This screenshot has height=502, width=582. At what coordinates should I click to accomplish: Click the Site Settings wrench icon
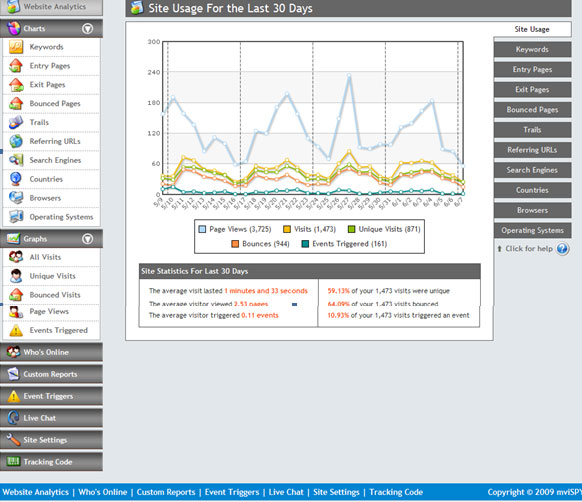point(13,440)
